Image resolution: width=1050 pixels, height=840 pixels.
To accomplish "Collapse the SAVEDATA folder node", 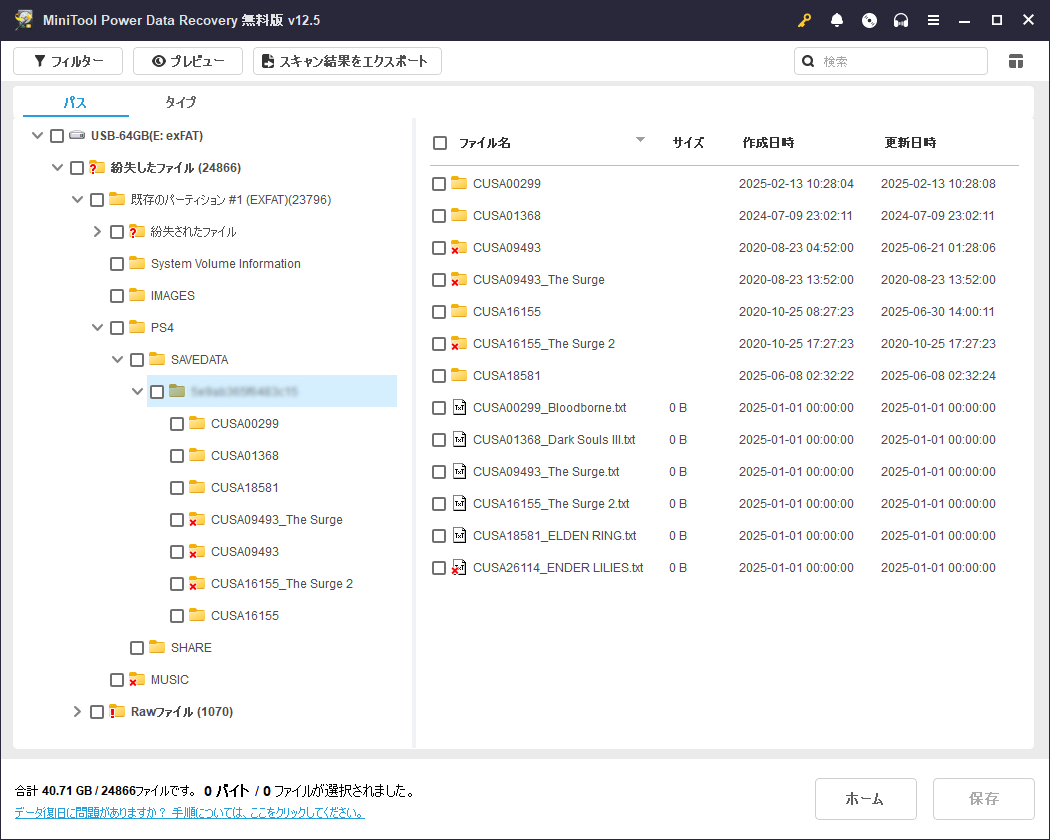I will (117, 360).
